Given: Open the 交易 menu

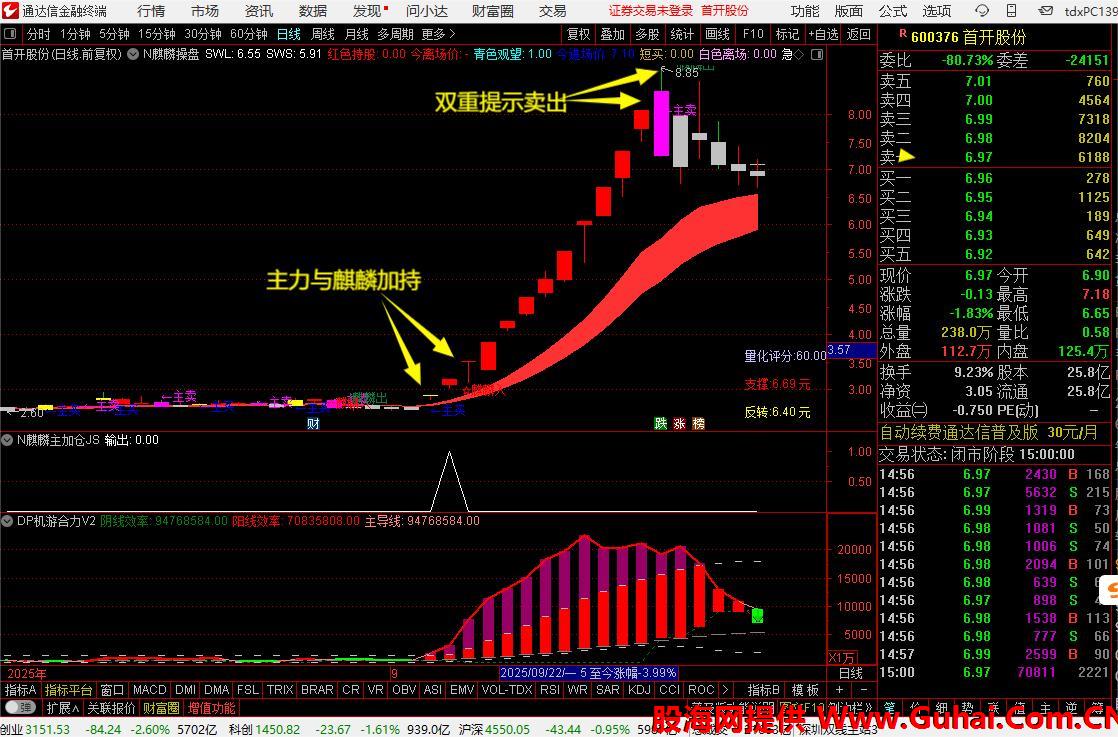Looking at the screenshot, I should coord(553,11).
